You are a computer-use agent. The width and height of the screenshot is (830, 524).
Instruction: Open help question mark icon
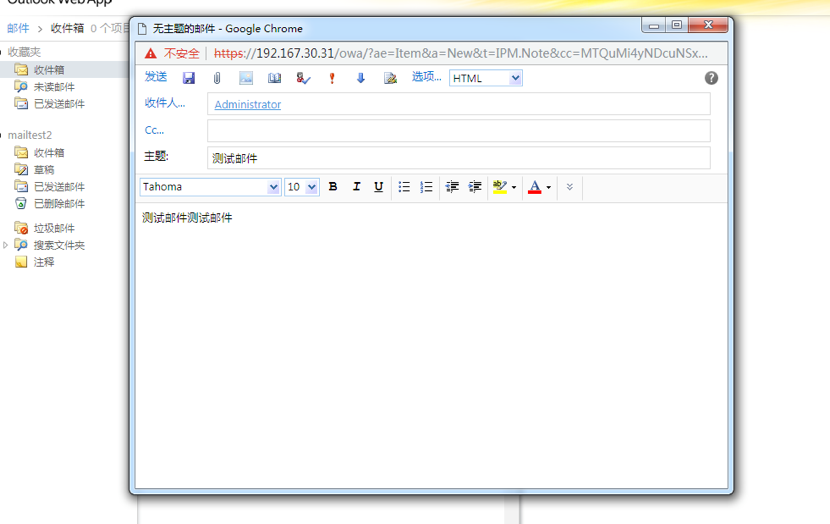pyautogui.click(x=711, y=78)
